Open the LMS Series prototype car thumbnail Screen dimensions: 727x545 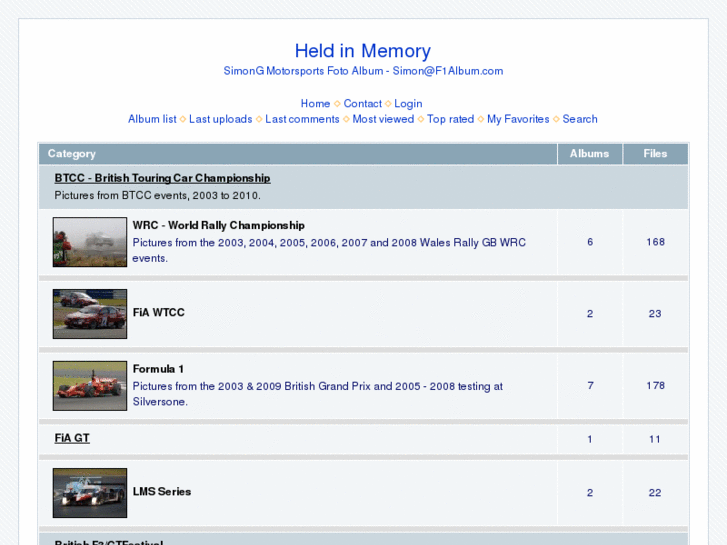90,493
